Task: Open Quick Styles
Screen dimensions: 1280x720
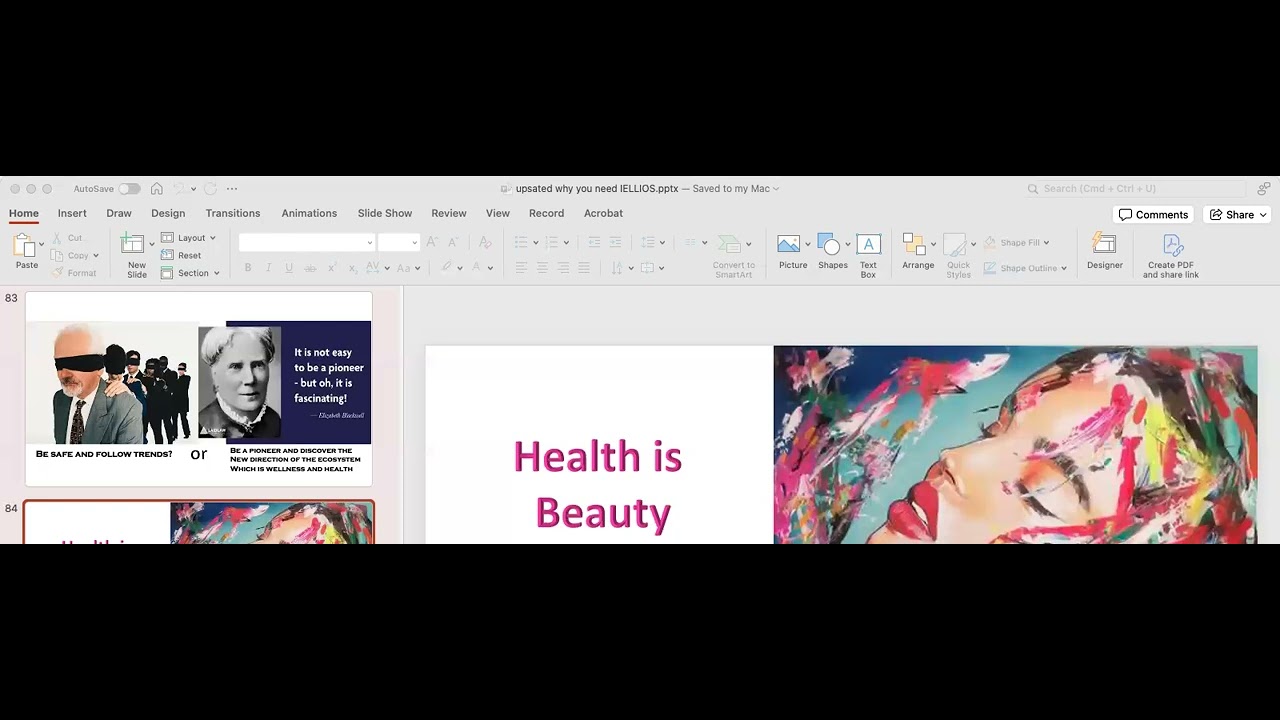Action: pos(958,256)
